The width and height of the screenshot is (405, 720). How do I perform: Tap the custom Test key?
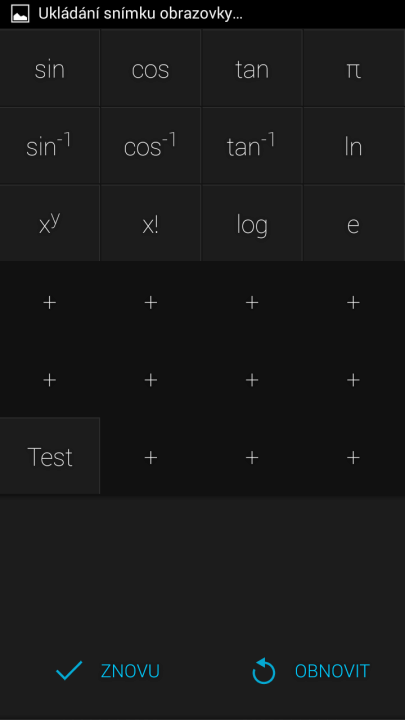[x=50, y=456]
